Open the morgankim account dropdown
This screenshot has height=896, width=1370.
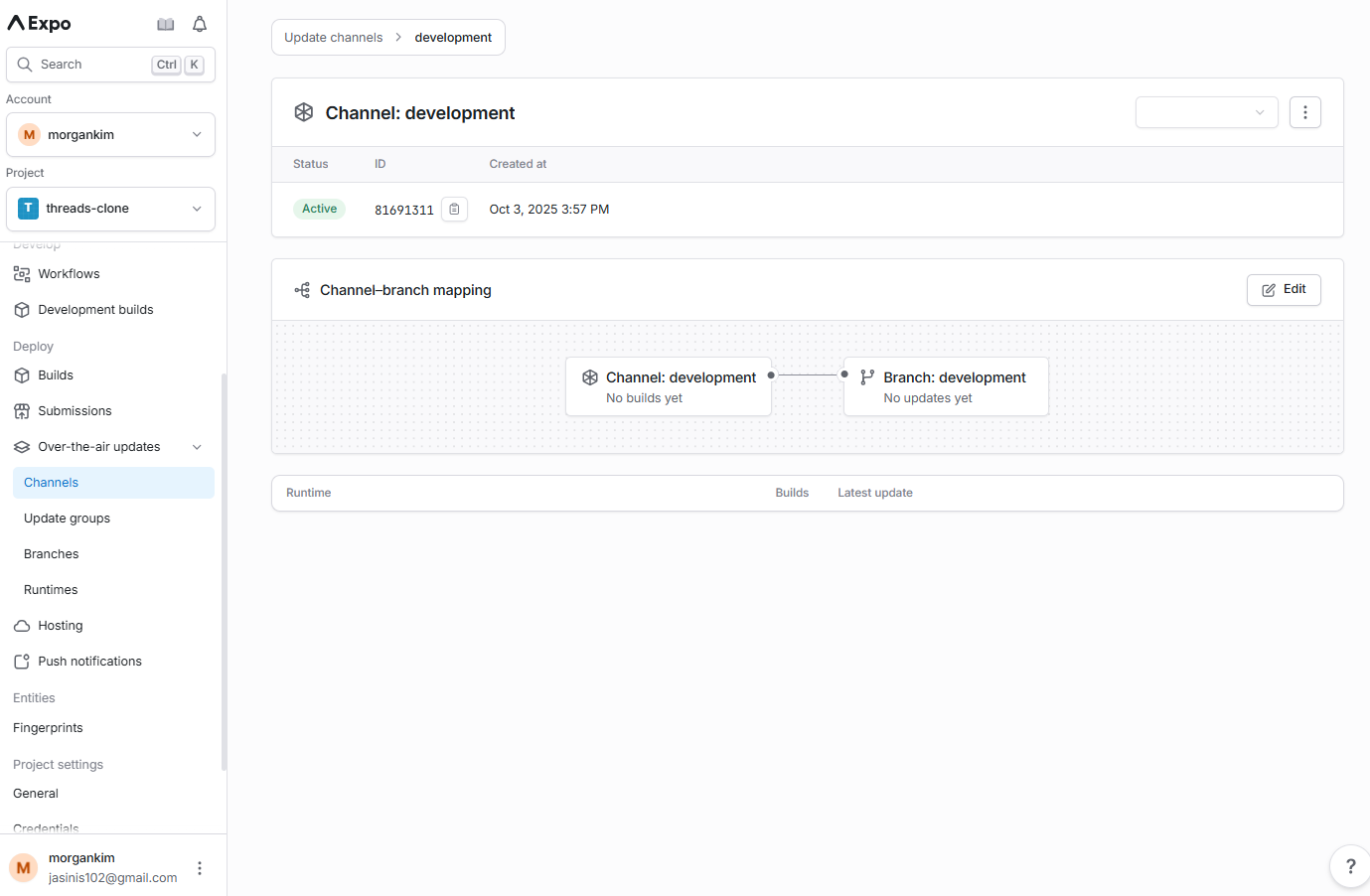coord(110,135)
